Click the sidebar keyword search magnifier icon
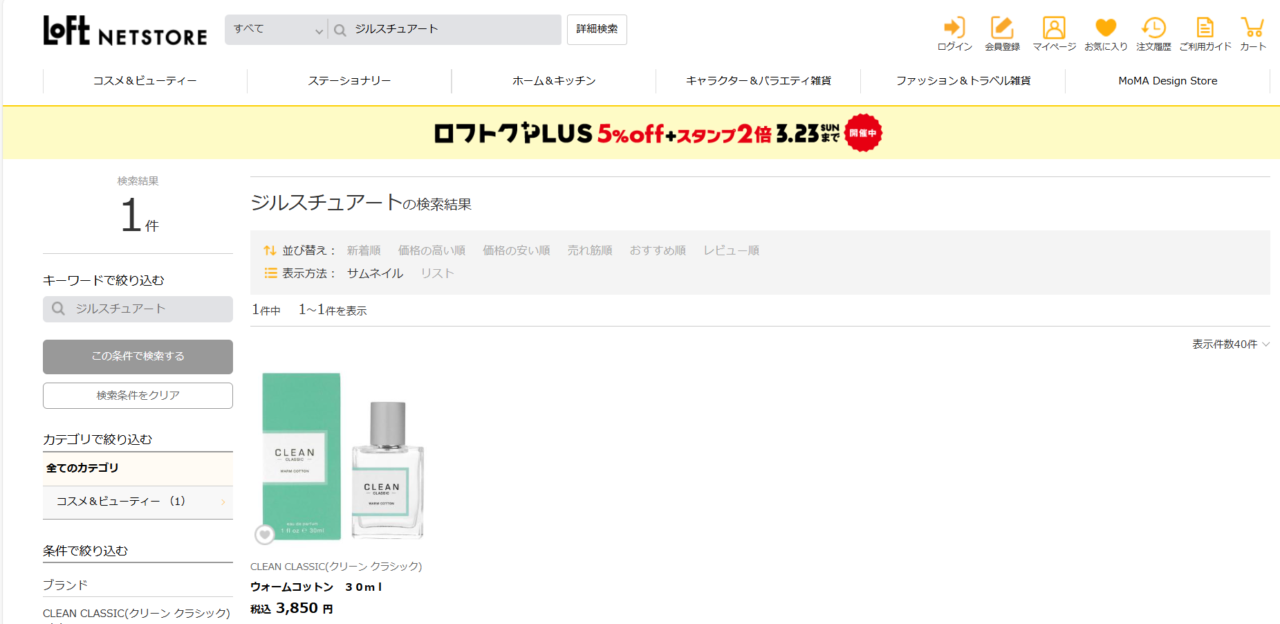 (x=58, y=309)
